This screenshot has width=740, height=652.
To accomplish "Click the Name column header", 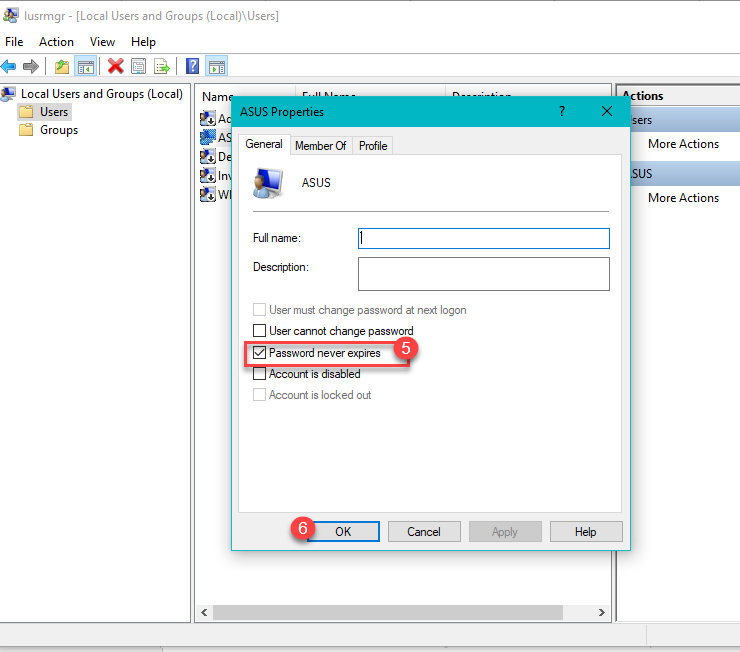I will (216, 96).
